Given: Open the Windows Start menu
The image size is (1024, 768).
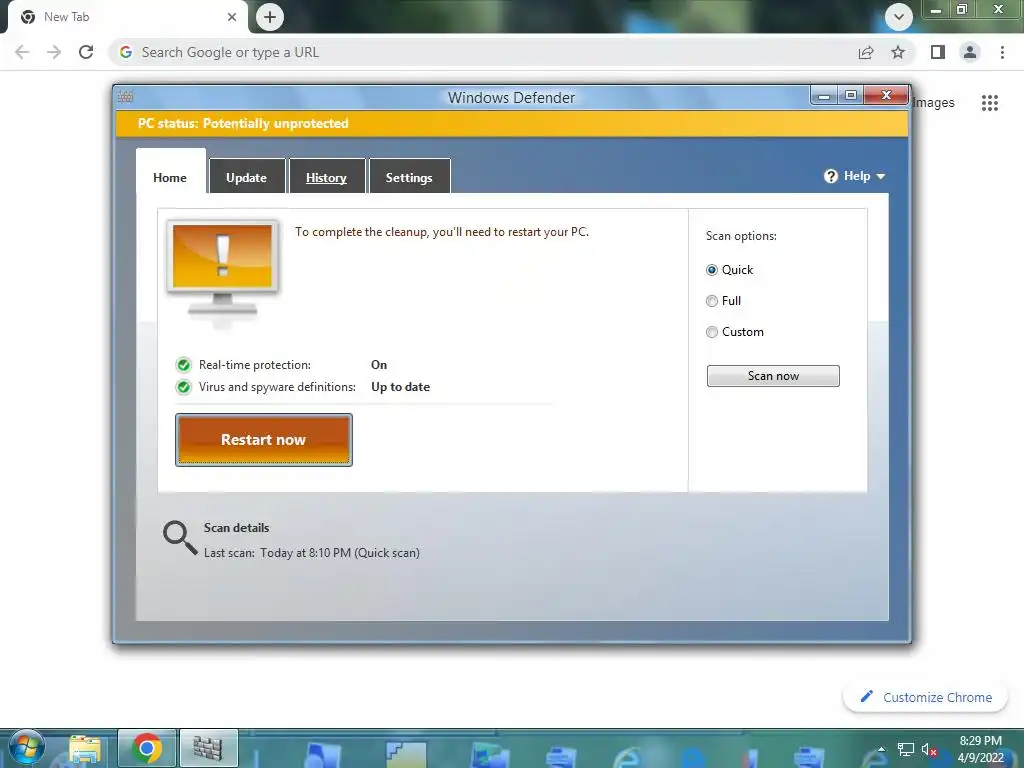Looking at the screenshot, I should point(27,748).
